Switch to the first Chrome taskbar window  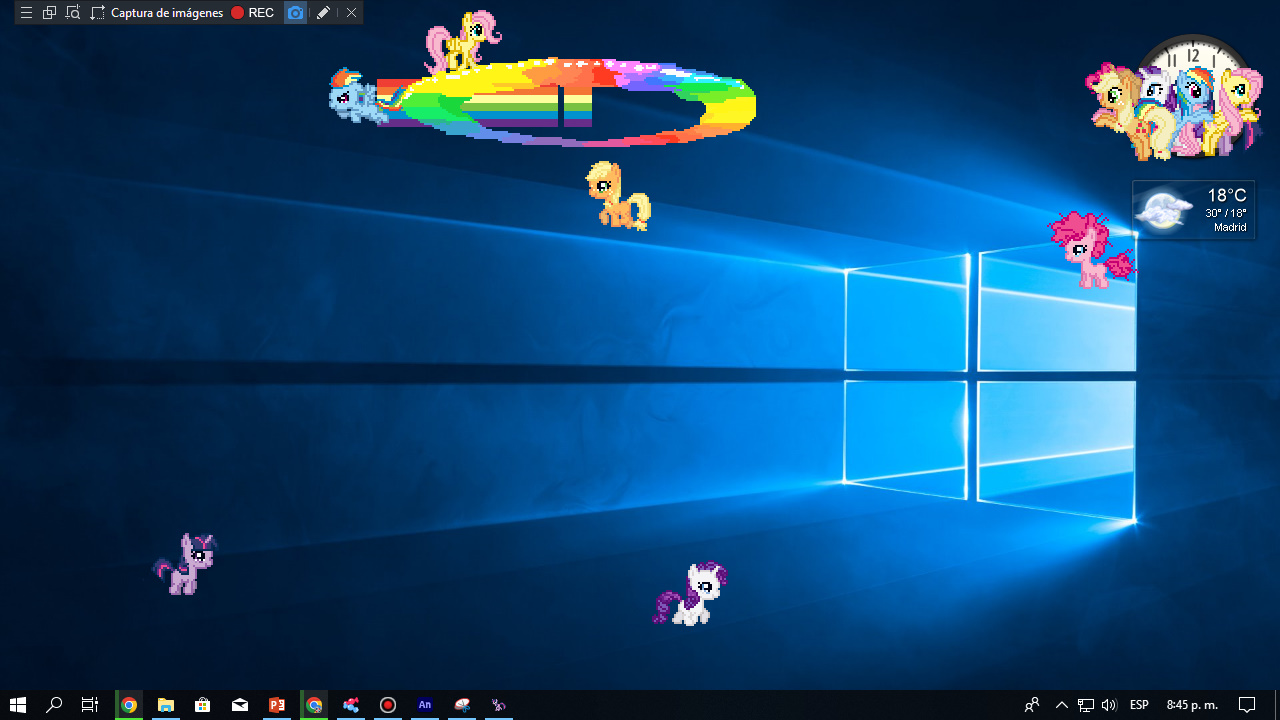(129, 705)
